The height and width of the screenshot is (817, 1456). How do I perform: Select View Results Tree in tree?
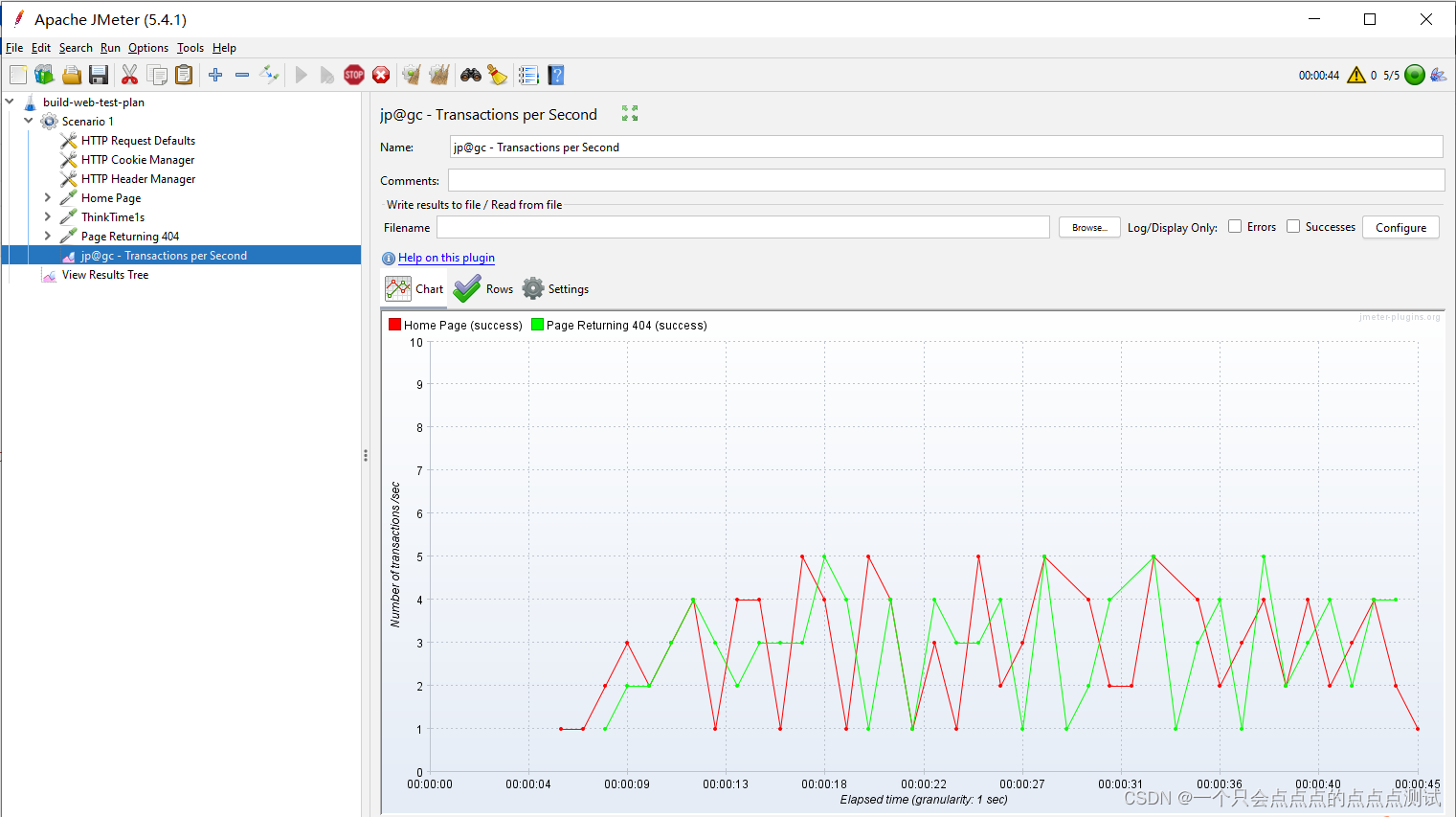tap(105, 274)
